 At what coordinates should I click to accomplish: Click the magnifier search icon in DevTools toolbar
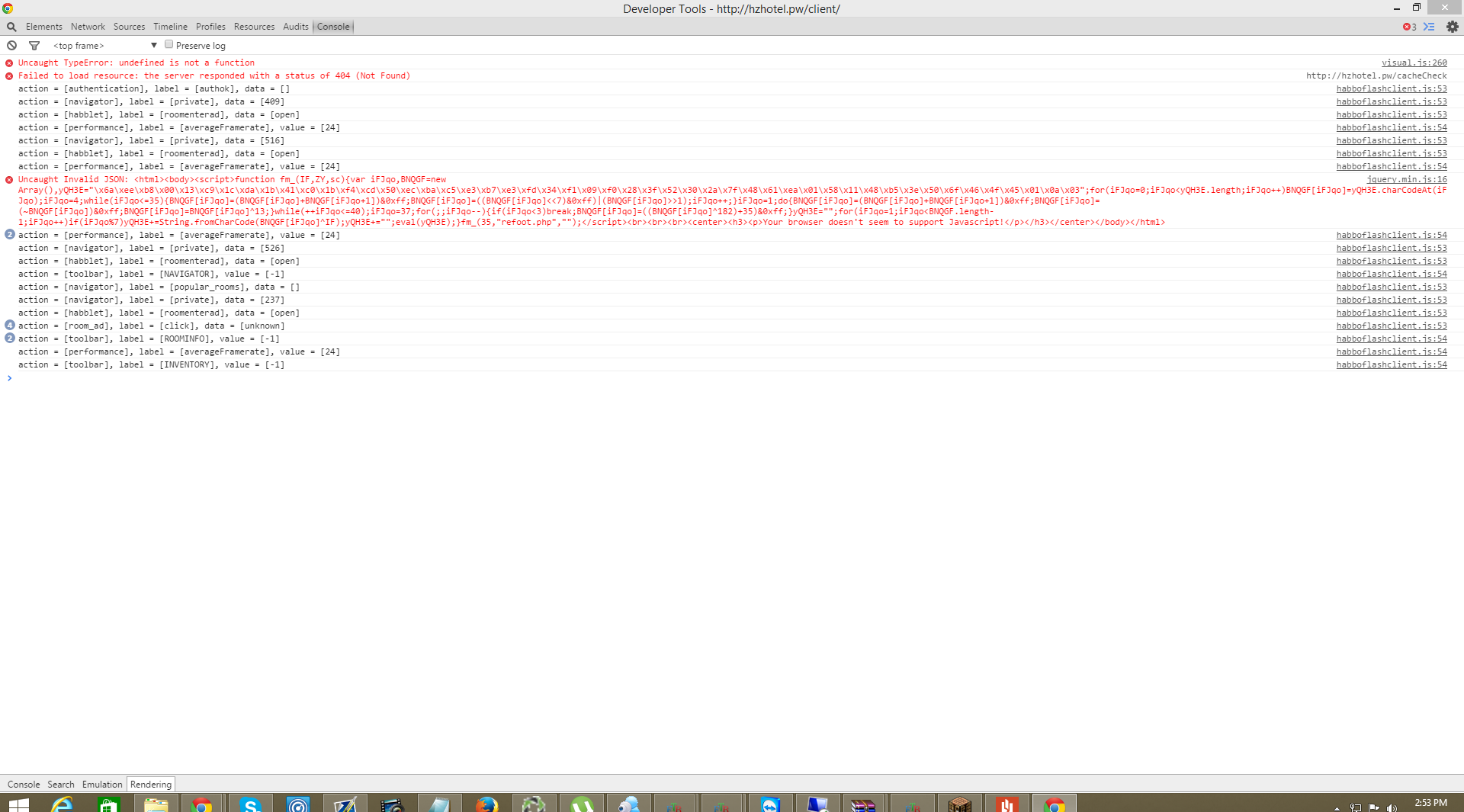click(11, 27)
